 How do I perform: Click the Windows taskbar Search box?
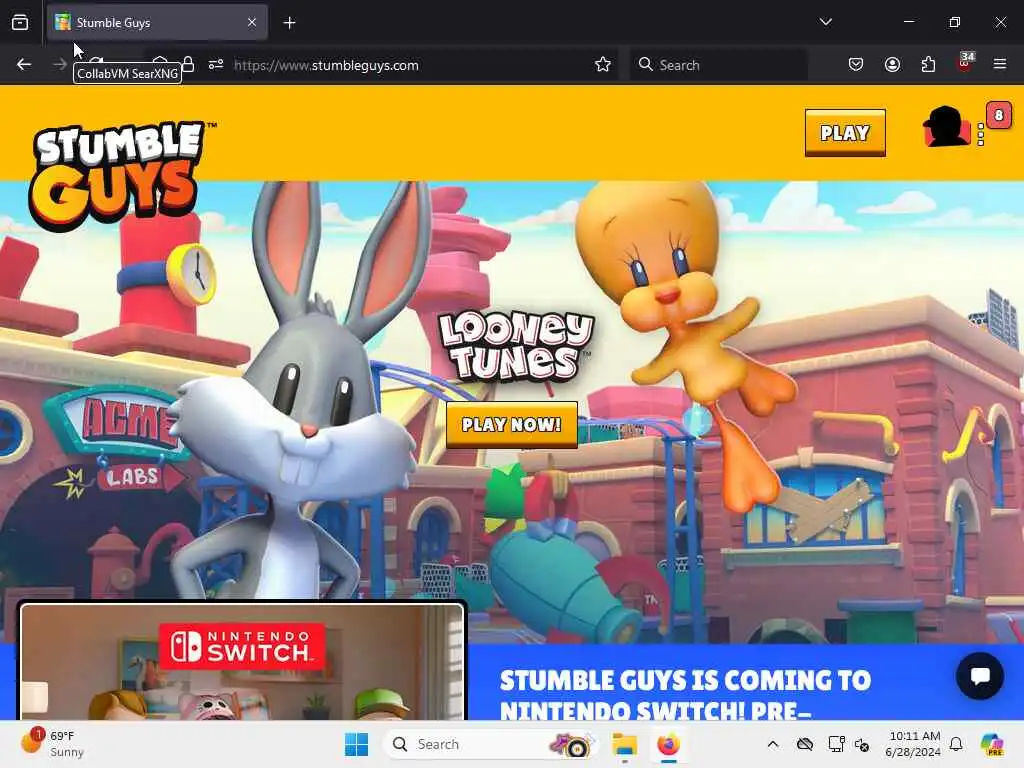[490, 744]
